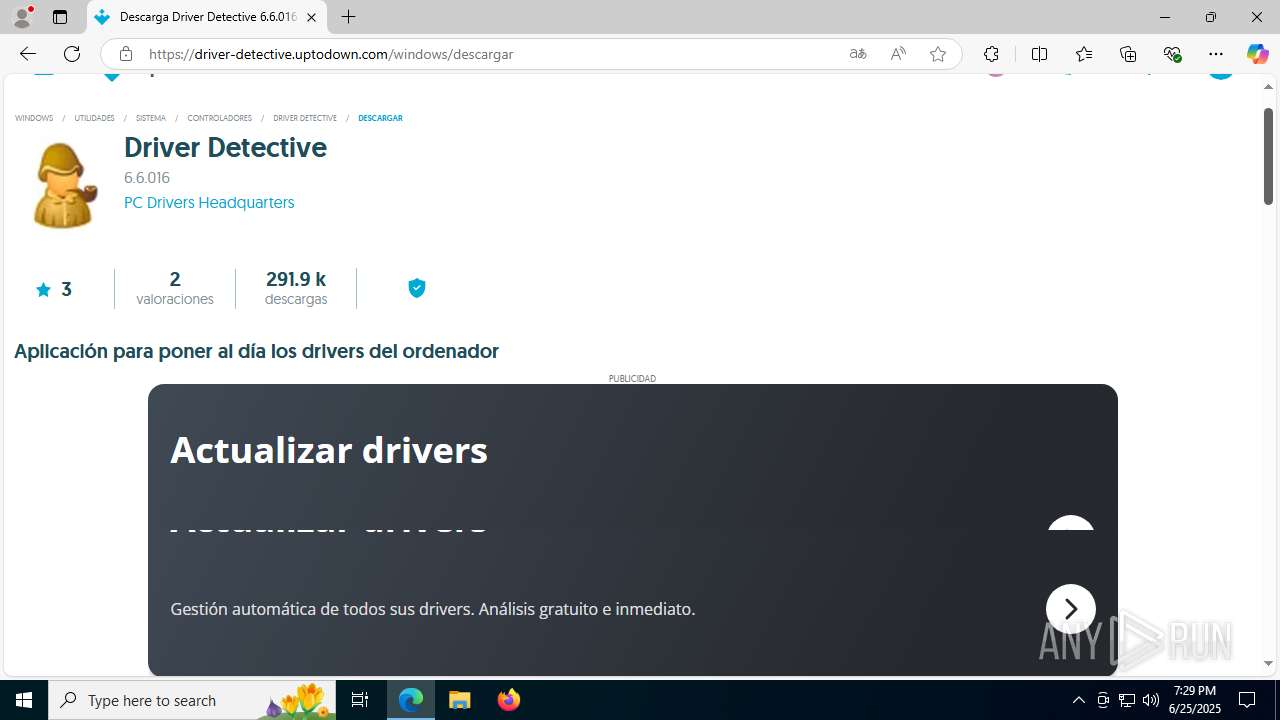The width and height of the screenshot is (1280, 720).
Task: Close the Descarga Driver Detective tab
Action: [x=311, y=17]
